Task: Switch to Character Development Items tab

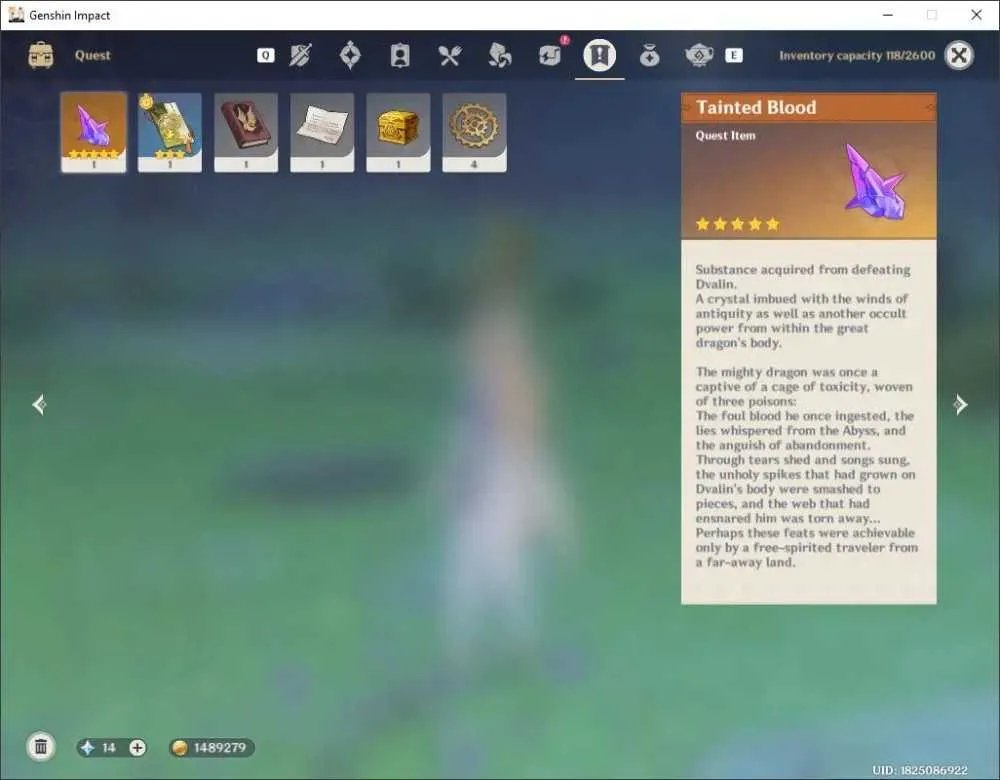Action: point(400,55)
